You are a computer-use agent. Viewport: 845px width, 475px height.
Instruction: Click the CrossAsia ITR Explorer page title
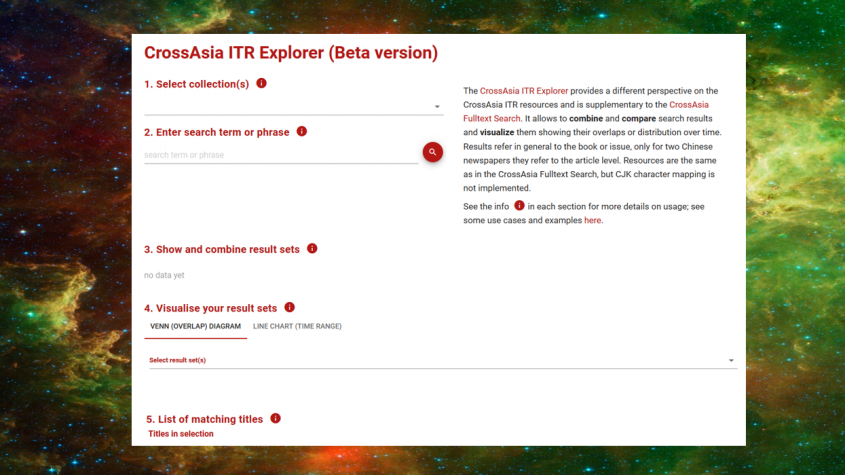[290, 53]
